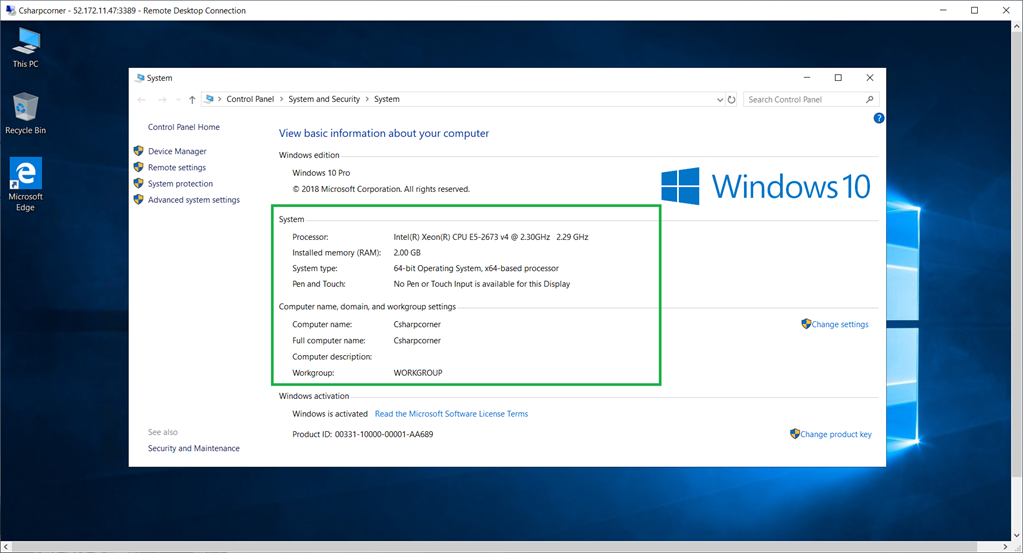
Task: Click No Pen or Touch Input text
Action: click(481, 284)
